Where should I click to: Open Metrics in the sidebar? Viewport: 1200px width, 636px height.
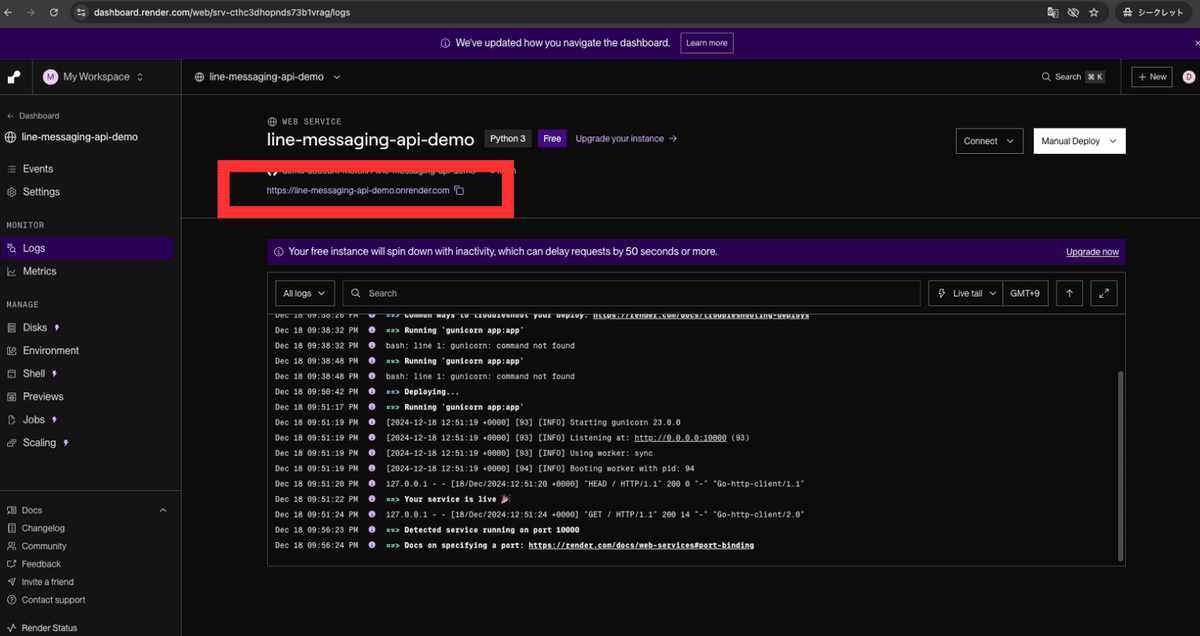pos(40,271)
